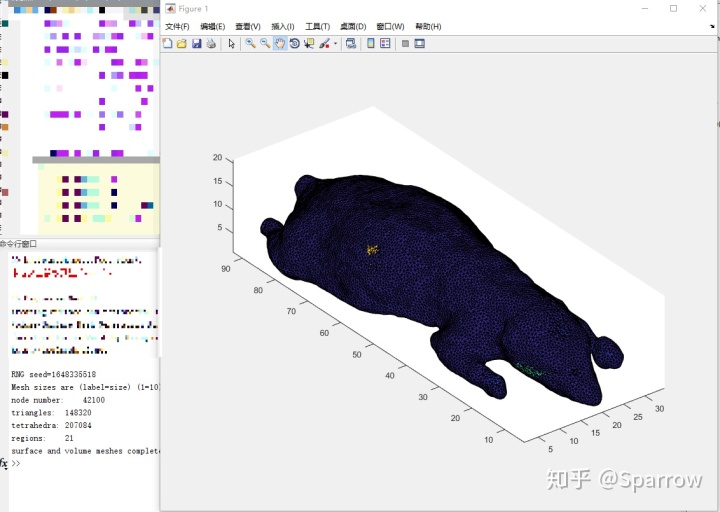Viewport: 720px width, 512px height.
Task: Click the New Figure toolbar icon
Action: [168, 44]
